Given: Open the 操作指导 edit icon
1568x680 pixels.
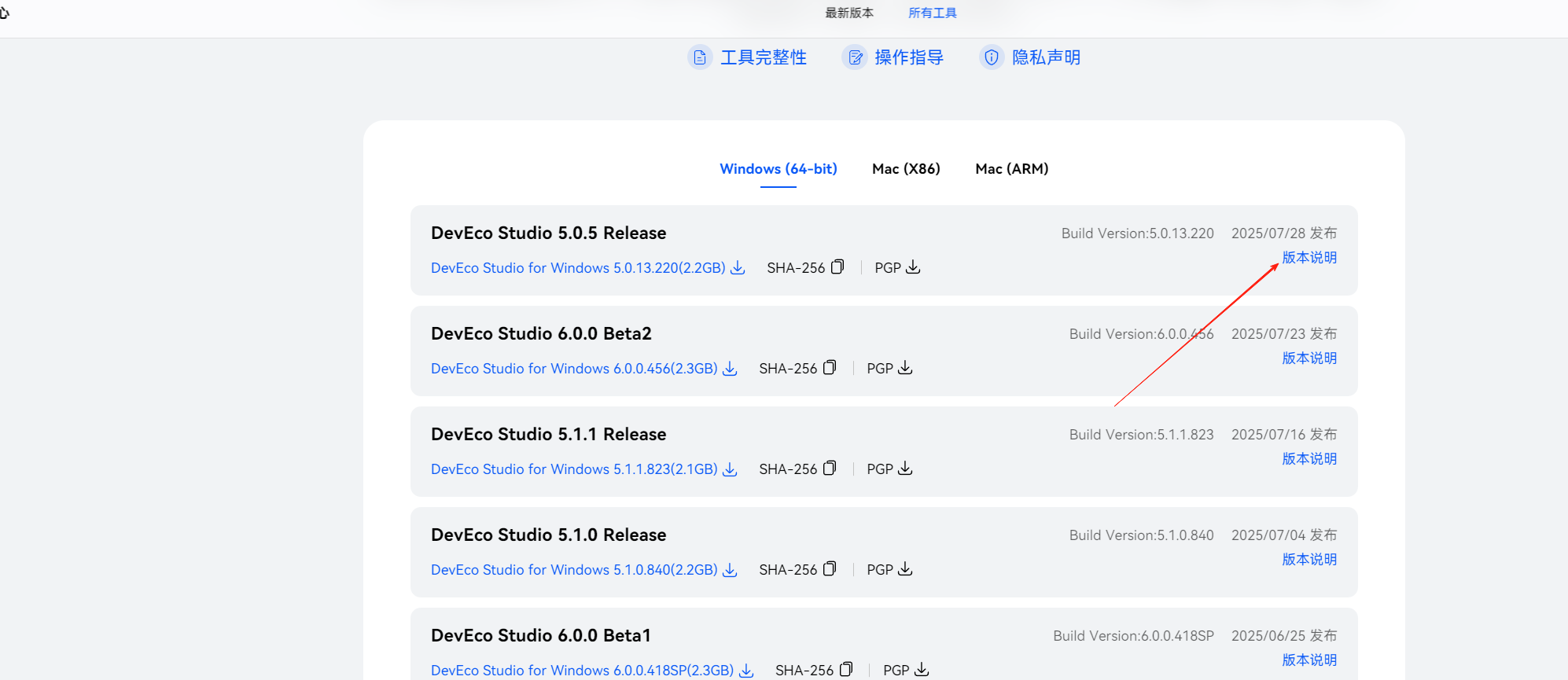Looking at the screenshot, I should click(855, 57).
